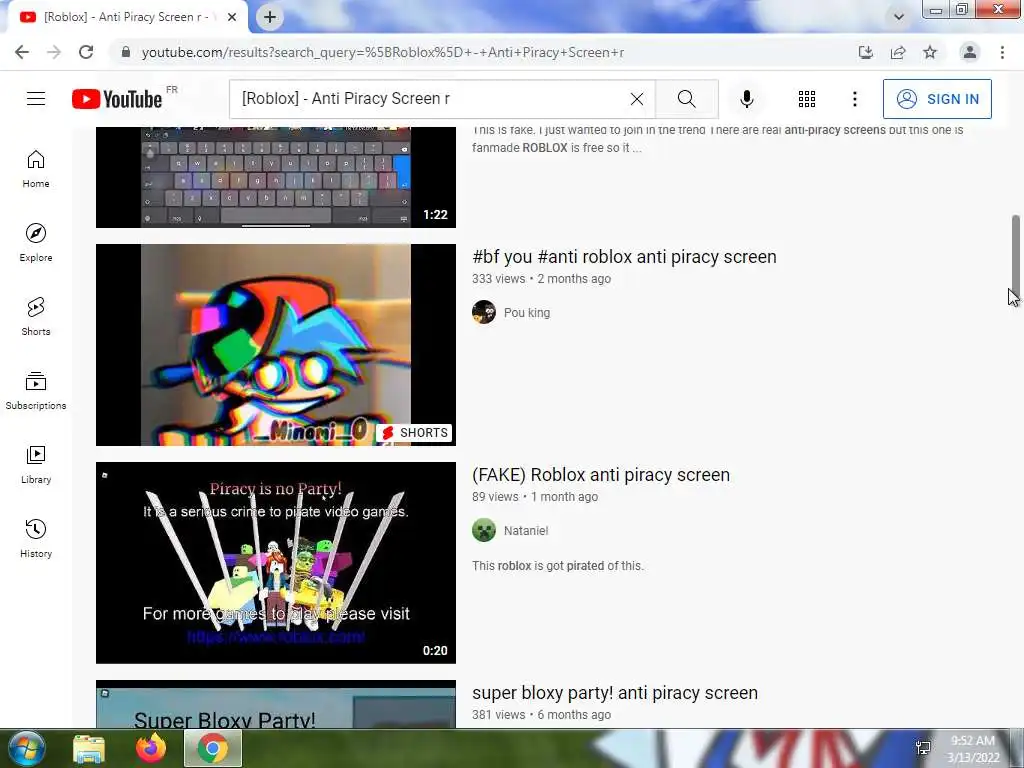Open a new browser tab

270,17
